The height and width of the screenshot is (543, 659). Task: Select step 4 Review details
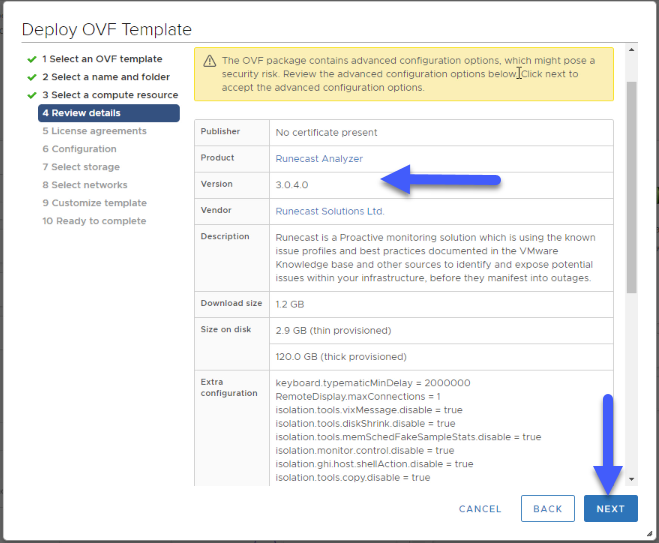[109, 113]
